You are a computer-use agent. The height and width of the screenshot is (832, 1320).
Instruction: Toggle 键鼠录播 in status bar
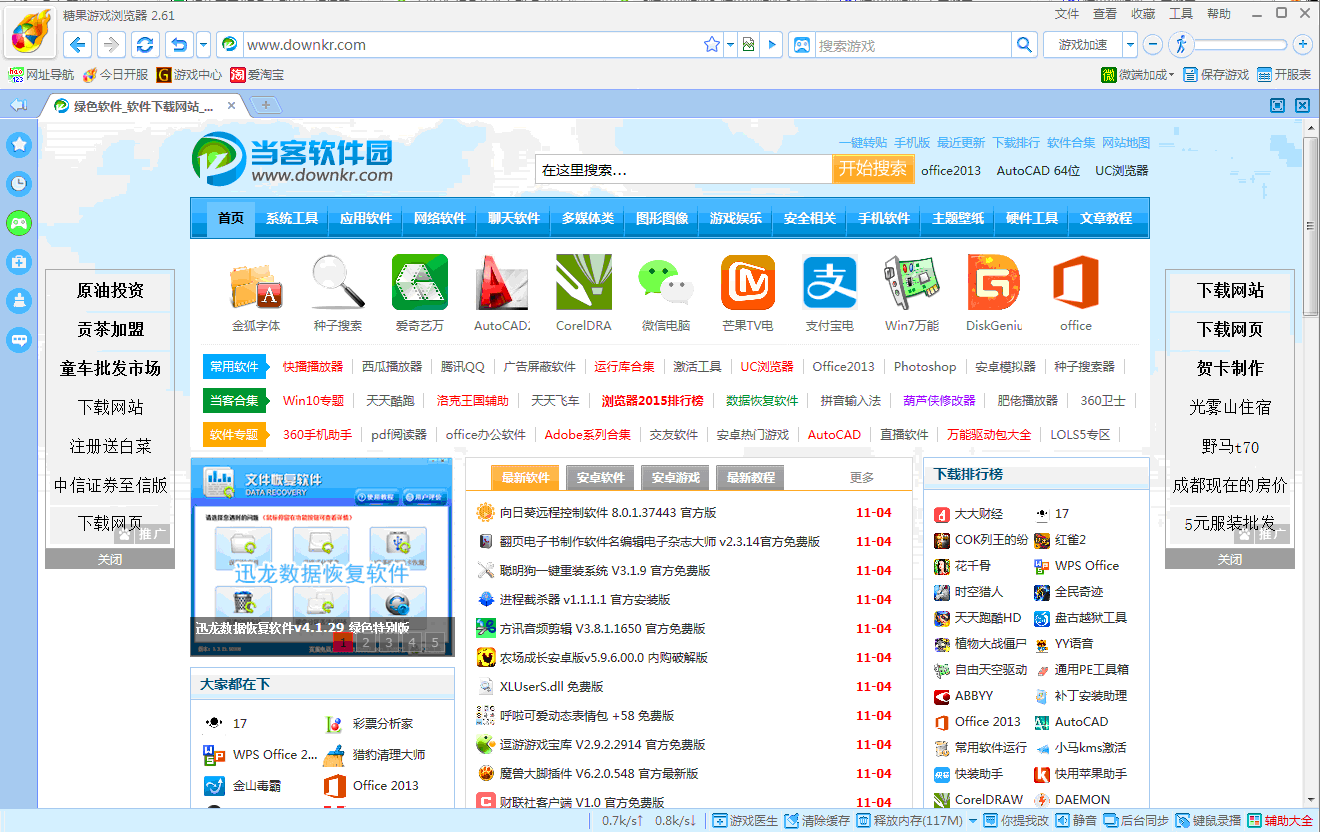tap(1209, 821)
